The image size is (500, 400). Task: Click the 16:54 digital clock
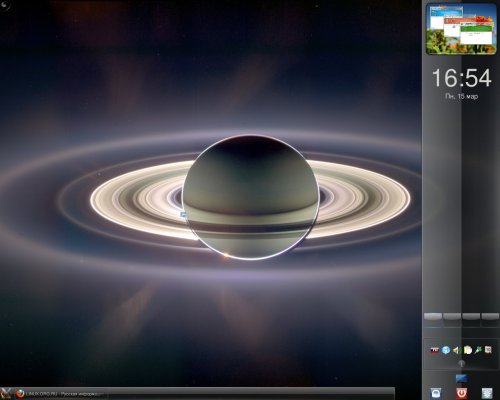(461, 78)
